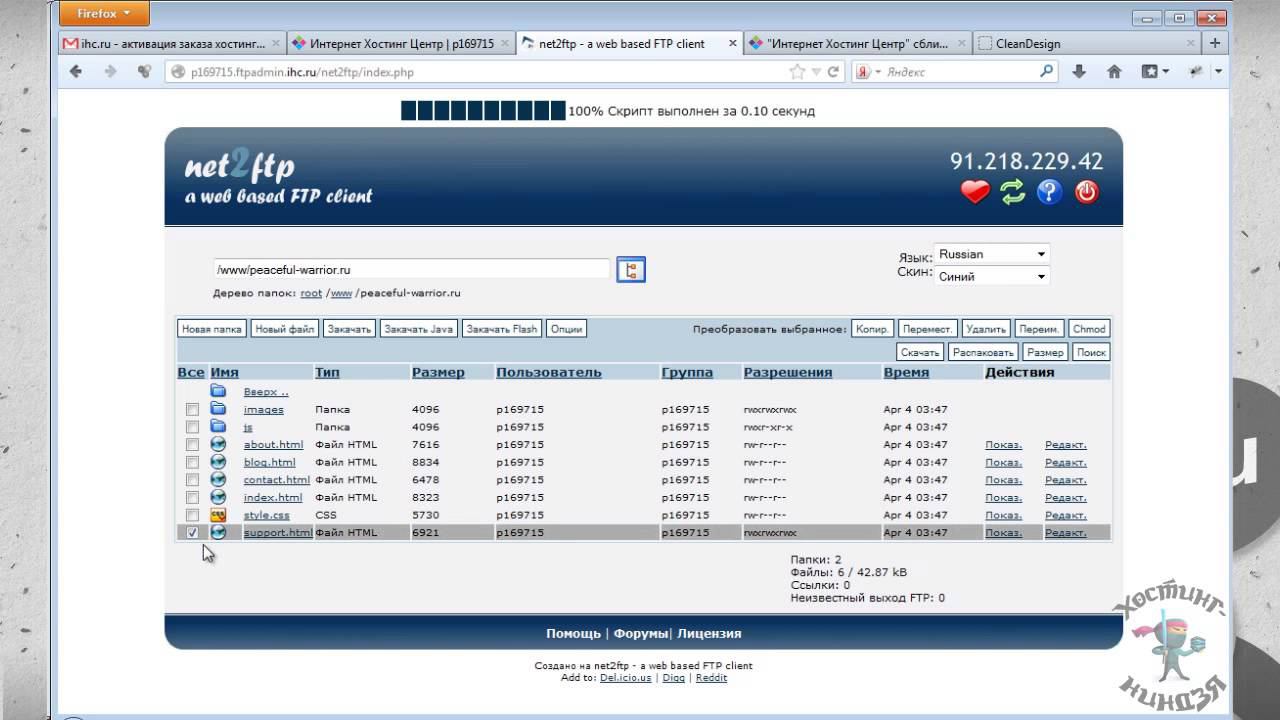Check the index.html checkbox
Image resolution: width=1280 pixels, height=720 pixels.
192,497
